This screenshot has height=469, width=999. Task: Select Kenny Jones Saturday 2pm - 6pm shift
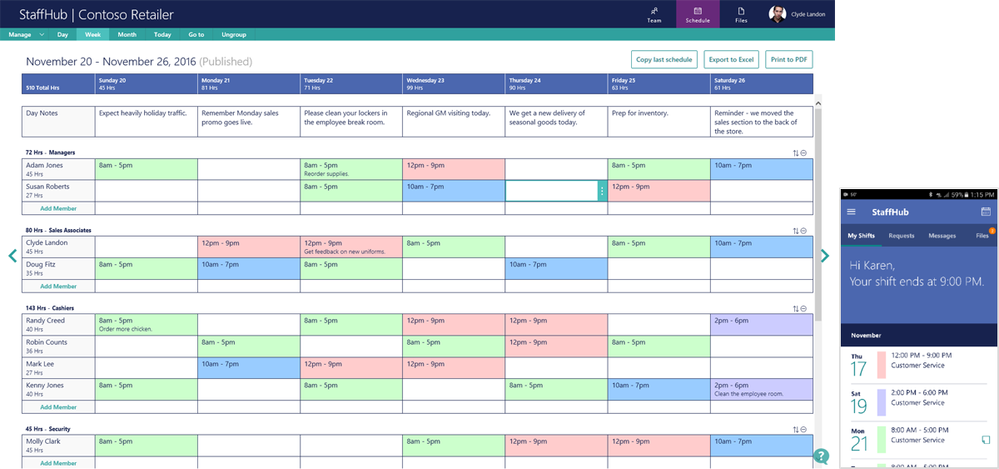(x=761, y=389)
